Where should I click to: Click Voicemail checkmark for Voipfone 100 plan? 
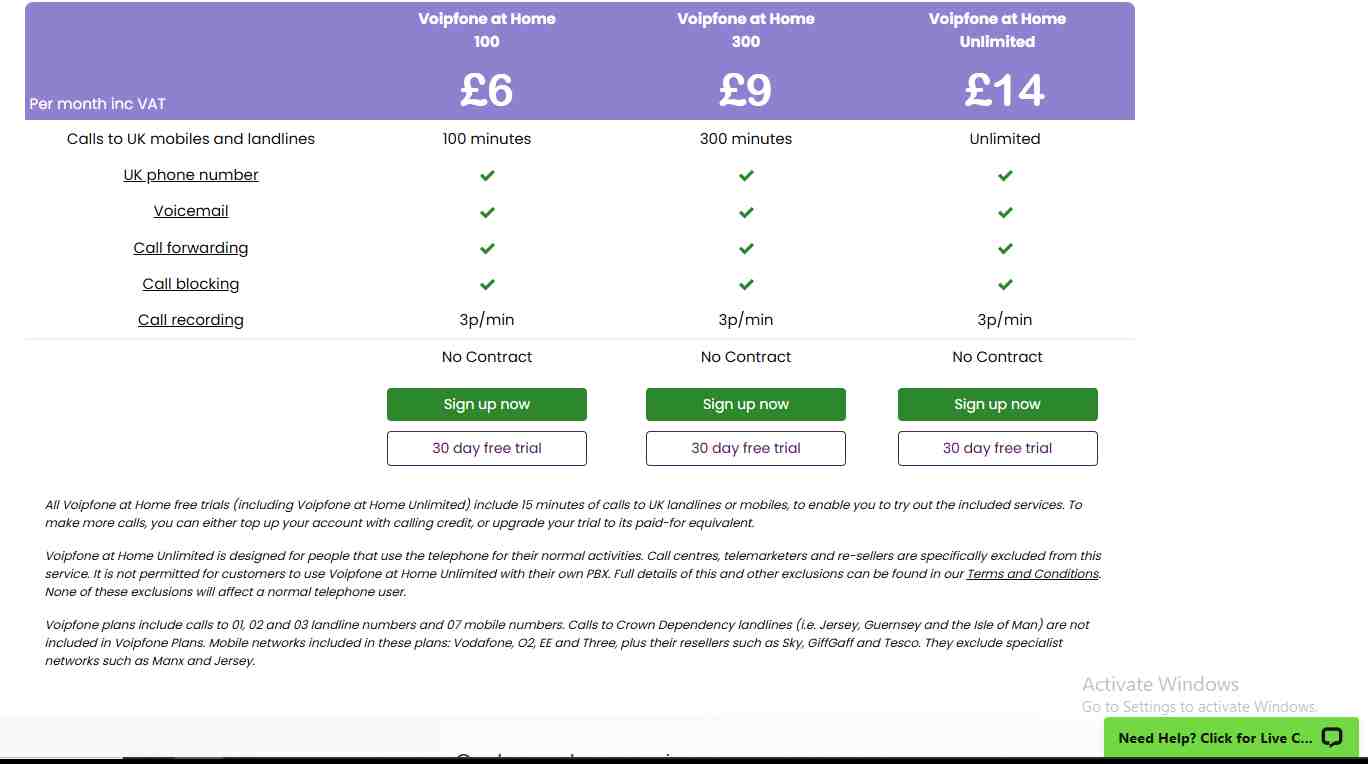pyautogui.click(x=487, y=212)
